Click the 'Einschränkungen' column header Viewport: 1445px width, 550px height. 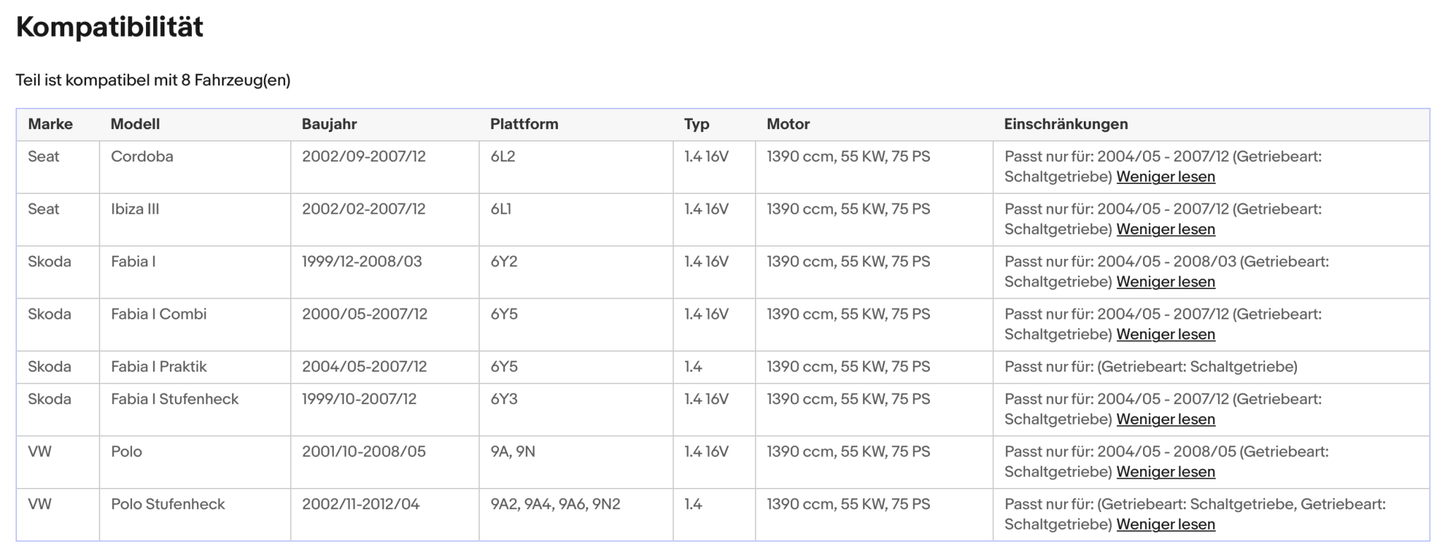click(1066, 124)
